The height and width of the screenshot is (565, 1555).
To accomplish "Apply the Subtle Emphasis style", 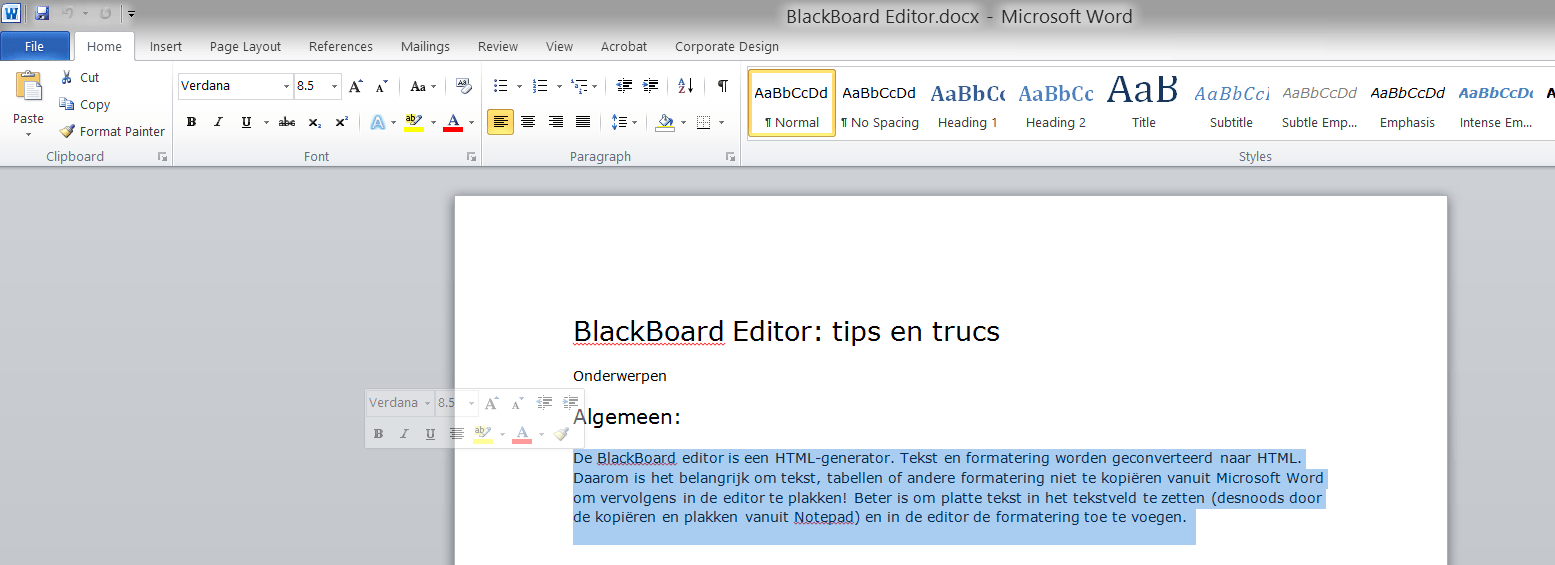I will coord(1319,103).
